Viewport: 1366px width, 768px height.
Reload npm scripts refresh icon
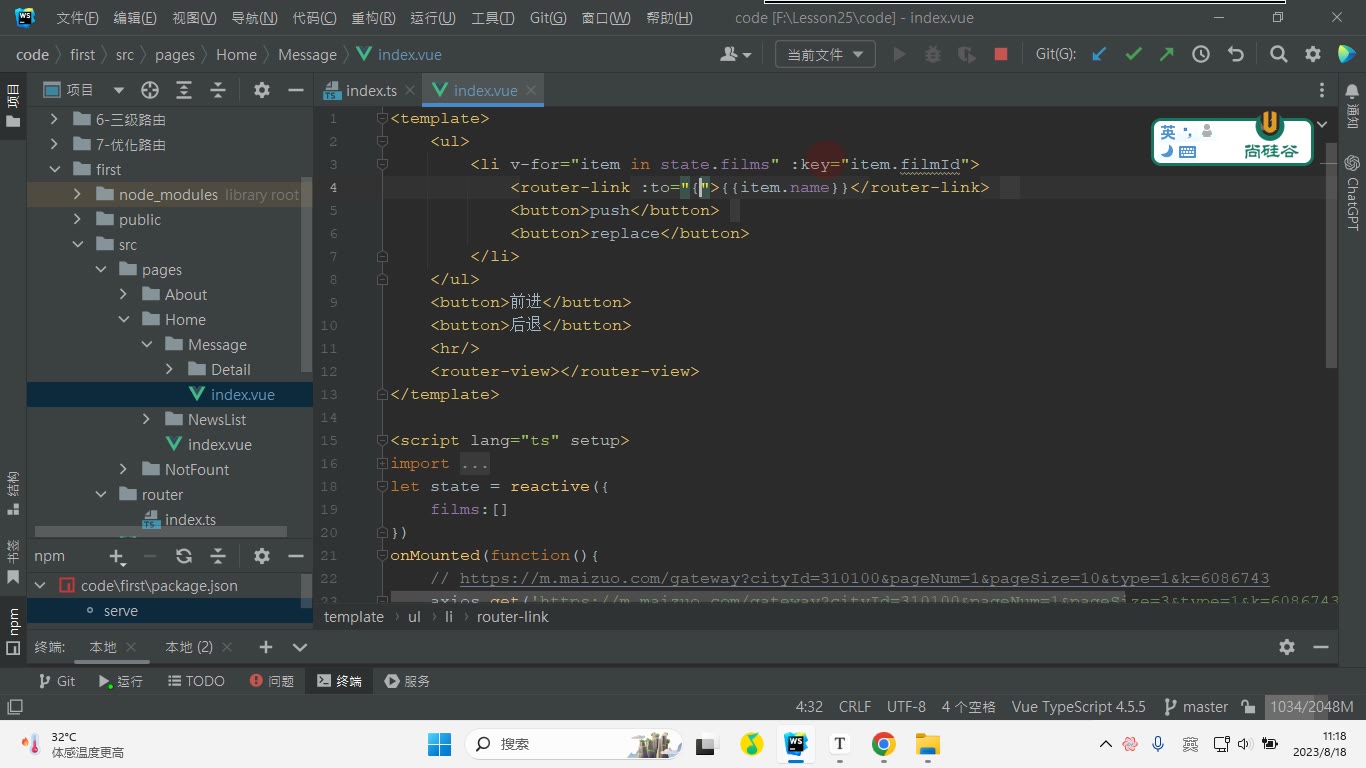pyautogui.click(x=184, y=556)
